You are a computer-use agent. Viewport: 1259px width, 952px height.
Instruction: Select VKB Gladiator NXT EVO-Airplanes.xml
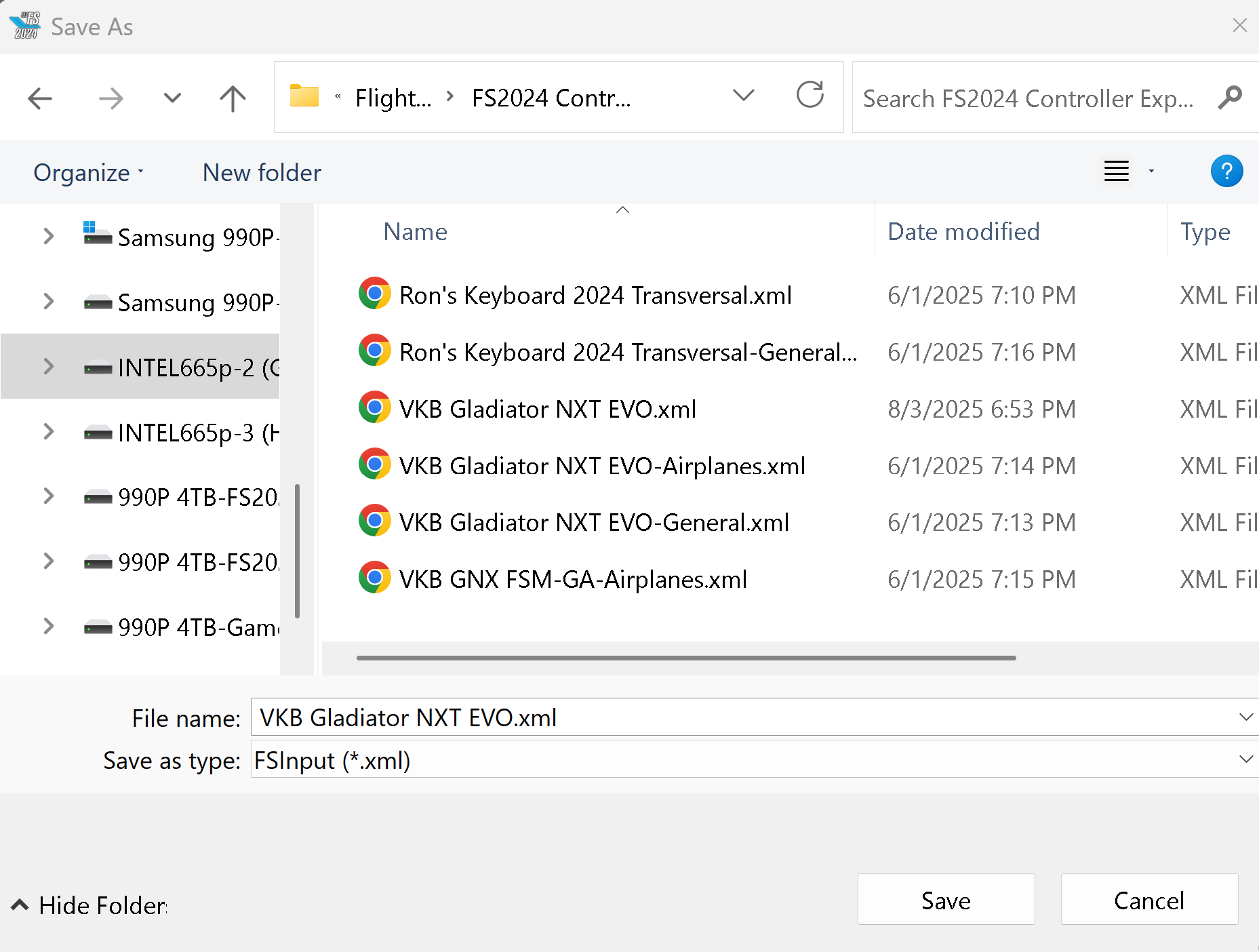[x=602, y=466]
